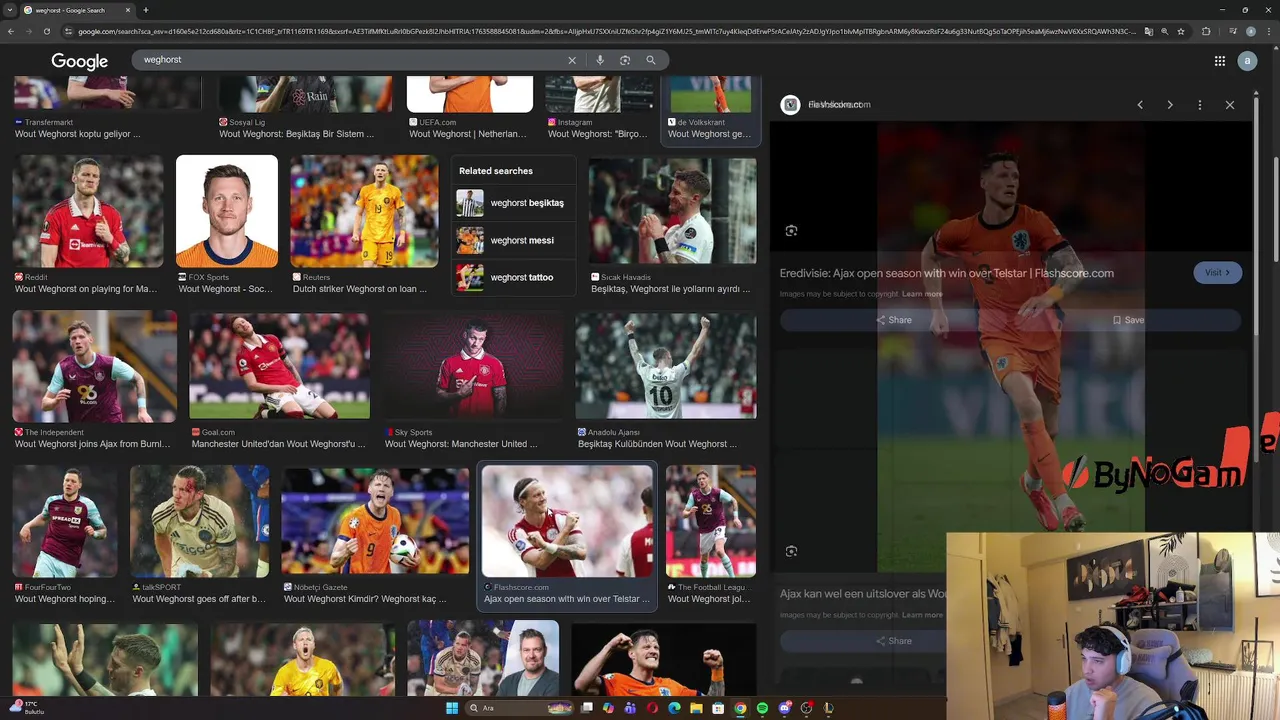Screen dimensions: 1280x720
Task: Open Windows Start menu
Action: [451, 708]
